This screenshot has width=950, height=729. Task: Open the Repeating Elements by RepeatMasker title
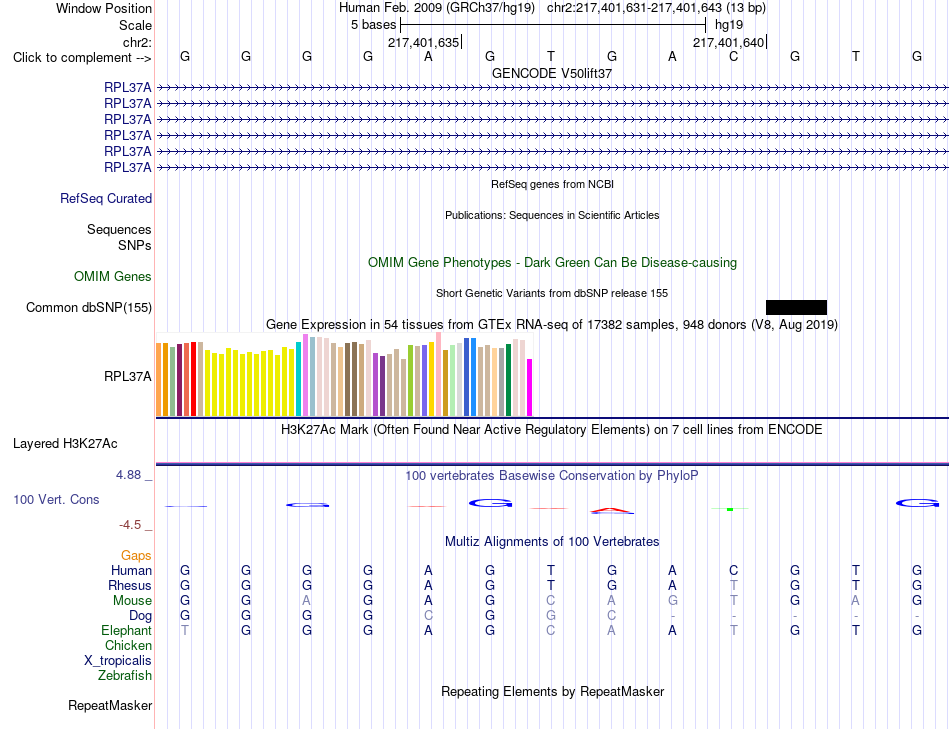pyautogui.click(x=553, y=692)
